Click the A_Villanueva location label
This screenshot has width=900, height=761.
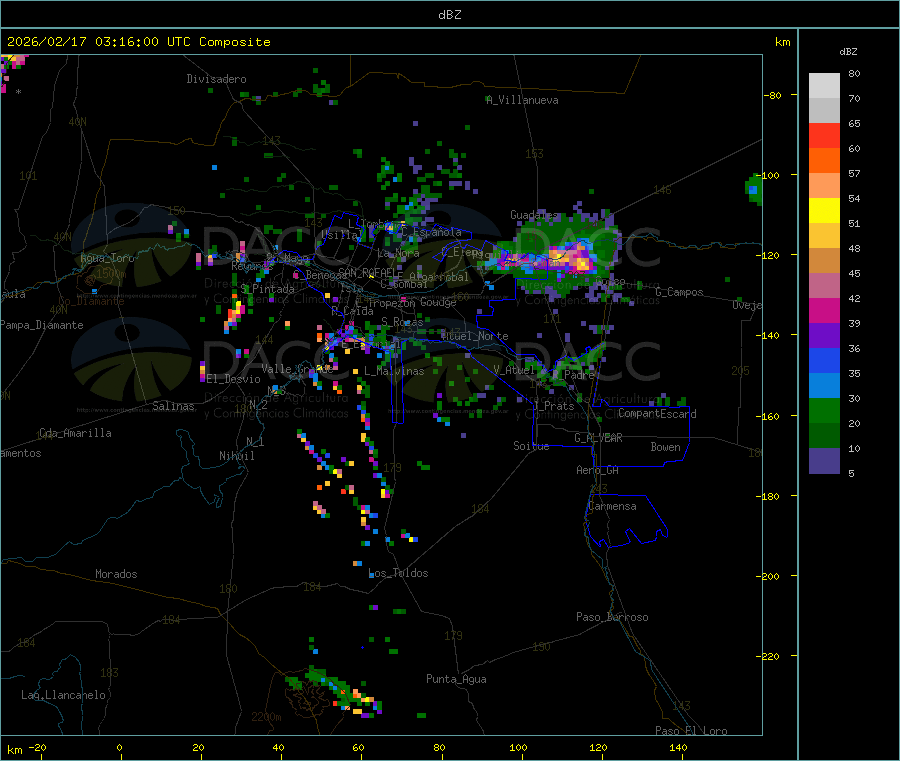(x=522, y=100)
